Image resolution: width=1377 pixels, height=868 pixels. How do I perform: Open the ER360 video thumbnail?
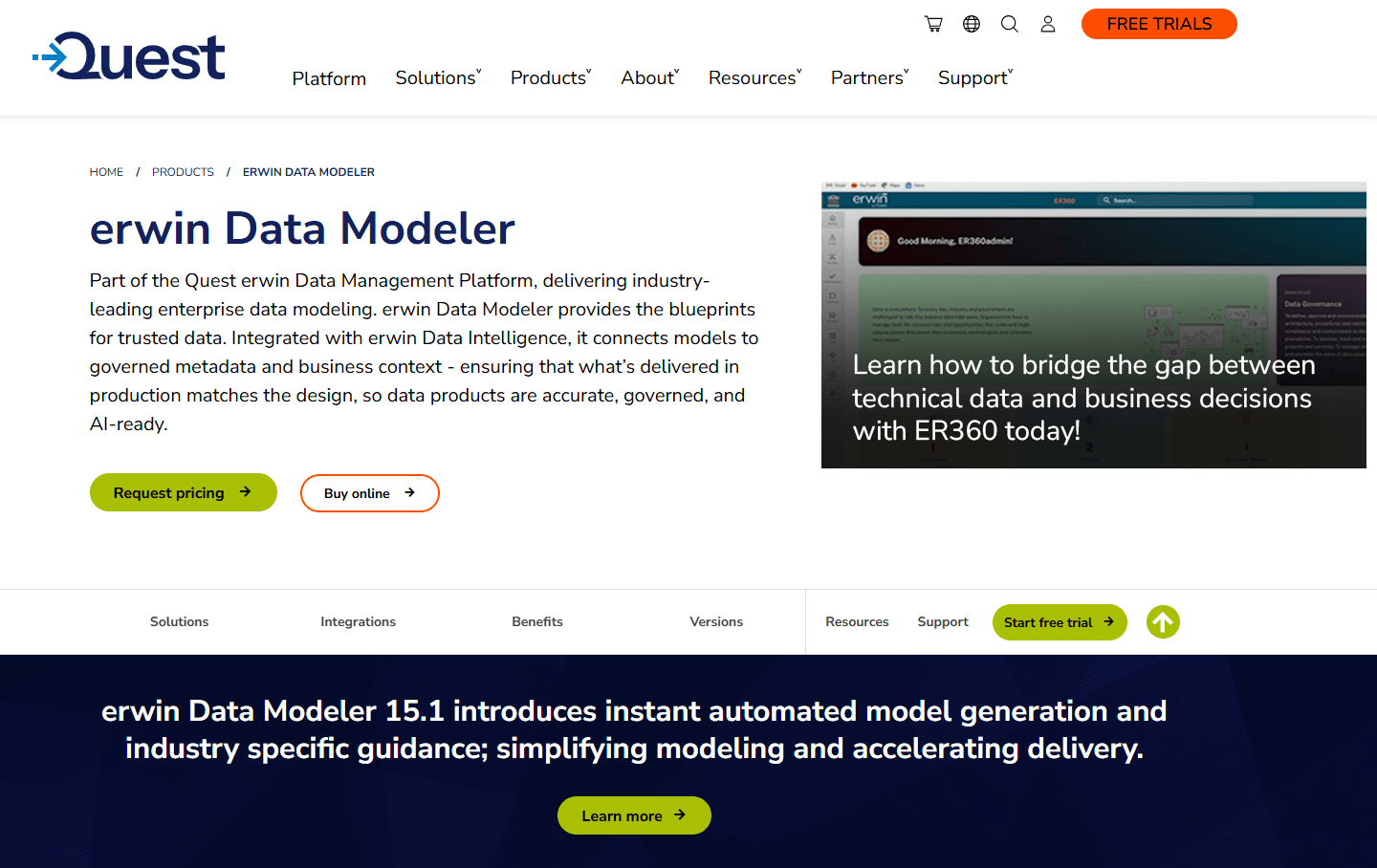[1093, 325]
